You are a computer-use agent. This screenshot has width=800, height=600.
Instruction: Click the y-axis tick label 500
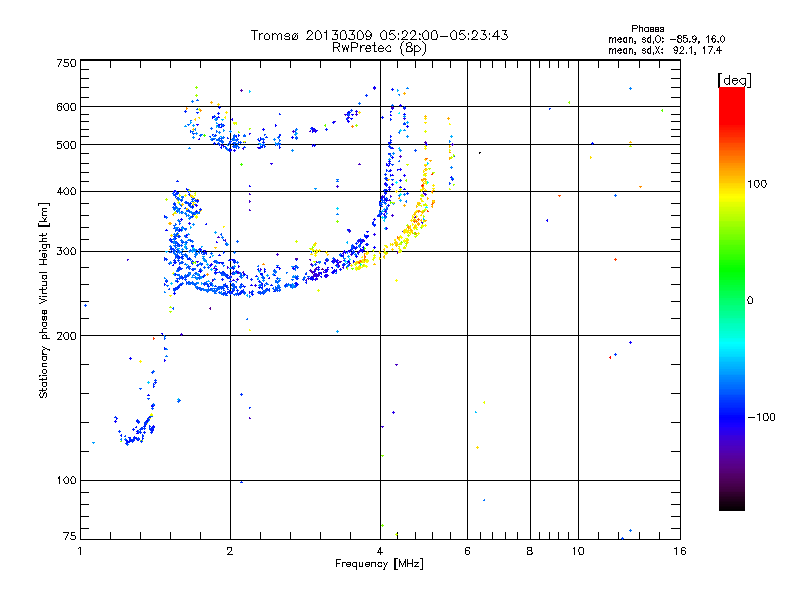click(x=66, y=145)
